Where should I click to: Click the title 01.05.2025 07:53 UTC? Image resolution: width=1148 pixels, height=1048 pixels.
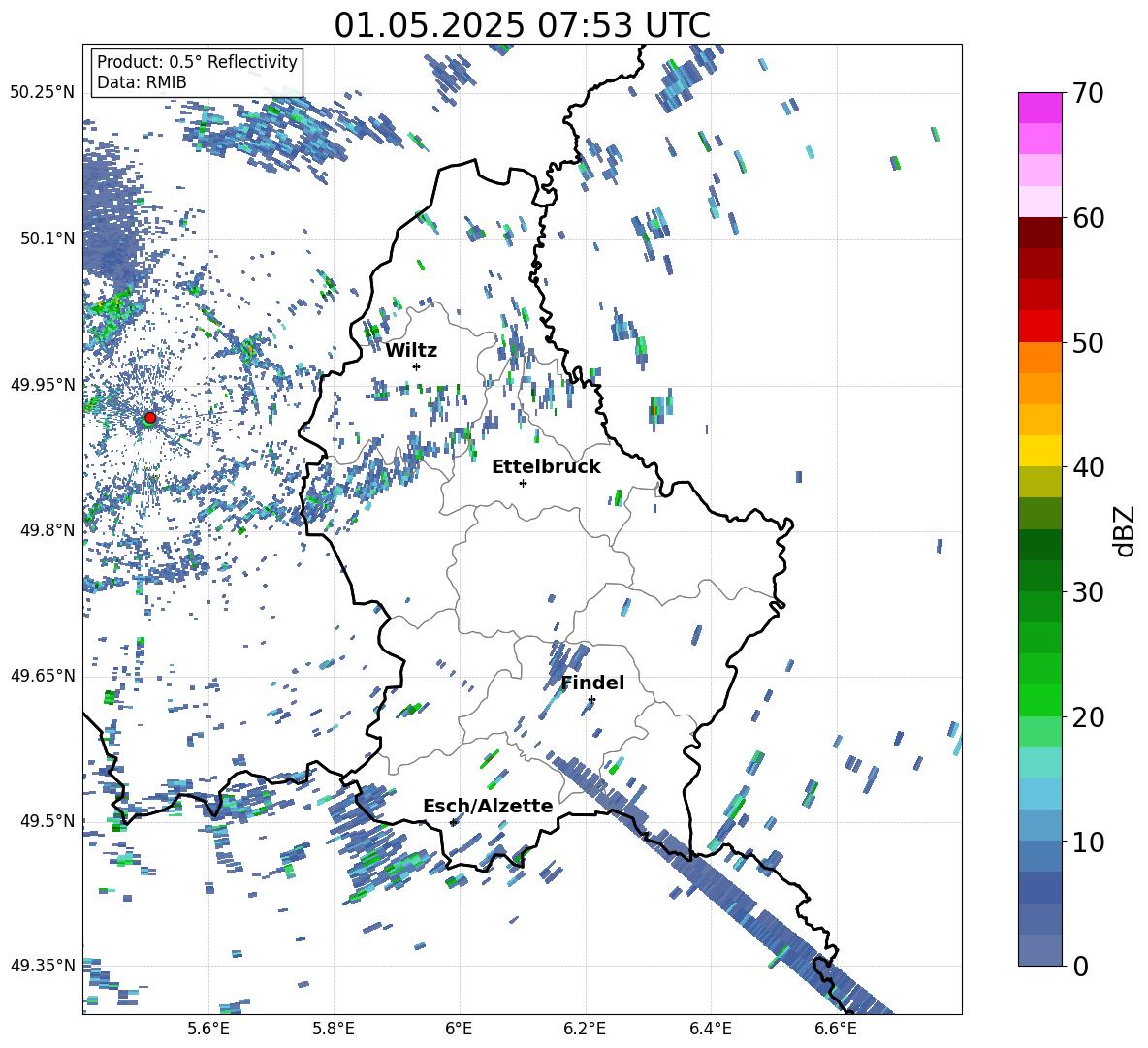(522, 25)
